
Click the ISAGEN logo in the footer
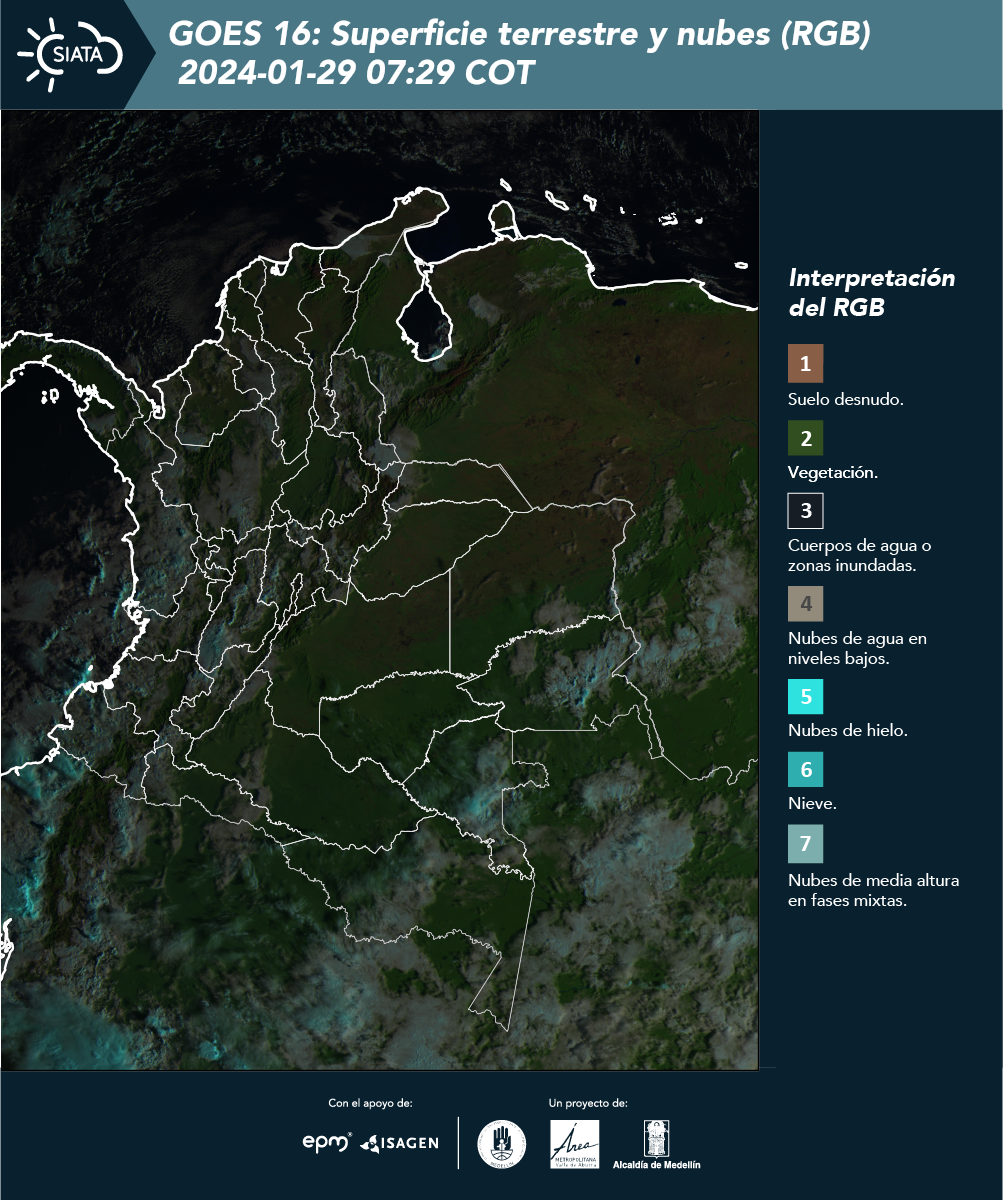pyautogui.click(x=399, y=1143)
